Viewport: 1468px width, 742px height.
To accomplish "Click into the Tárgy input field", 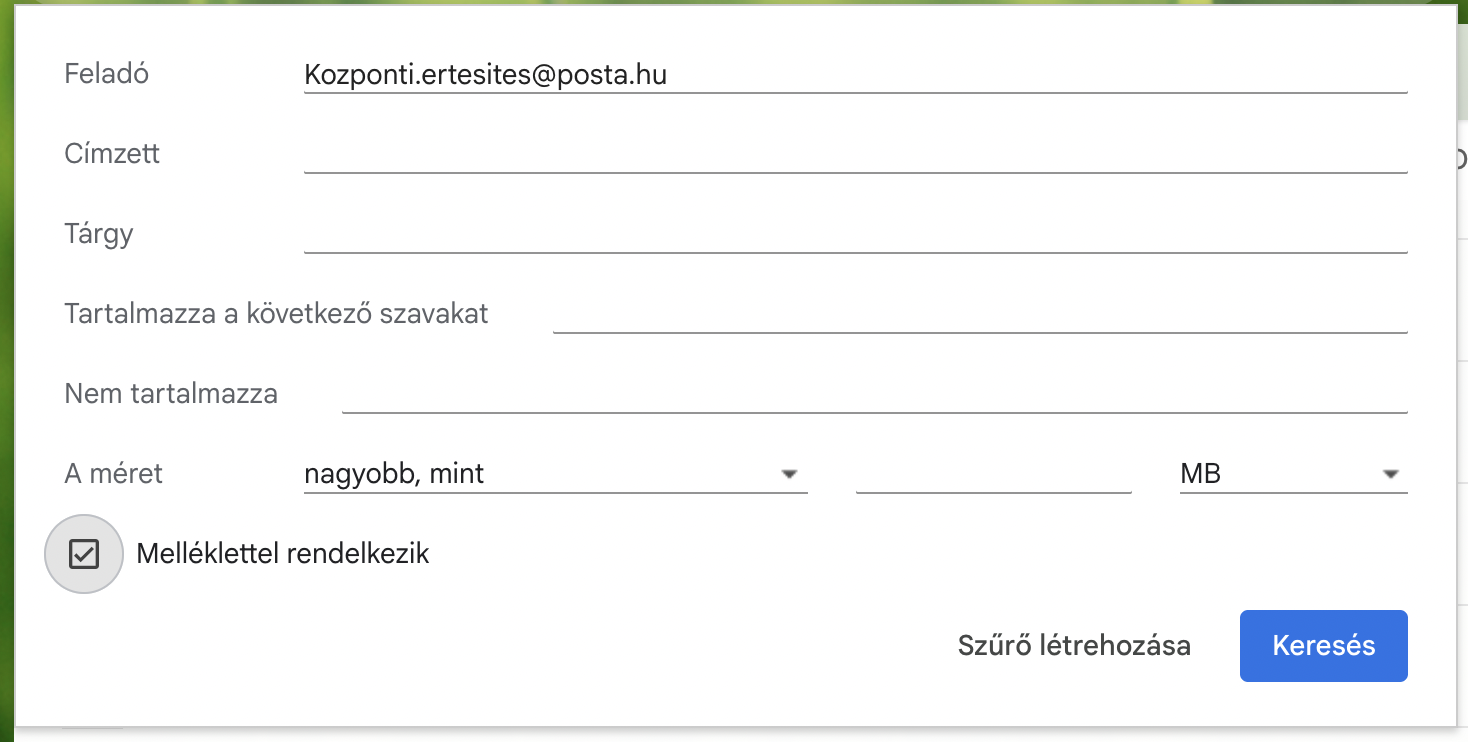I will pyautogui.click(x=855, y=235).
